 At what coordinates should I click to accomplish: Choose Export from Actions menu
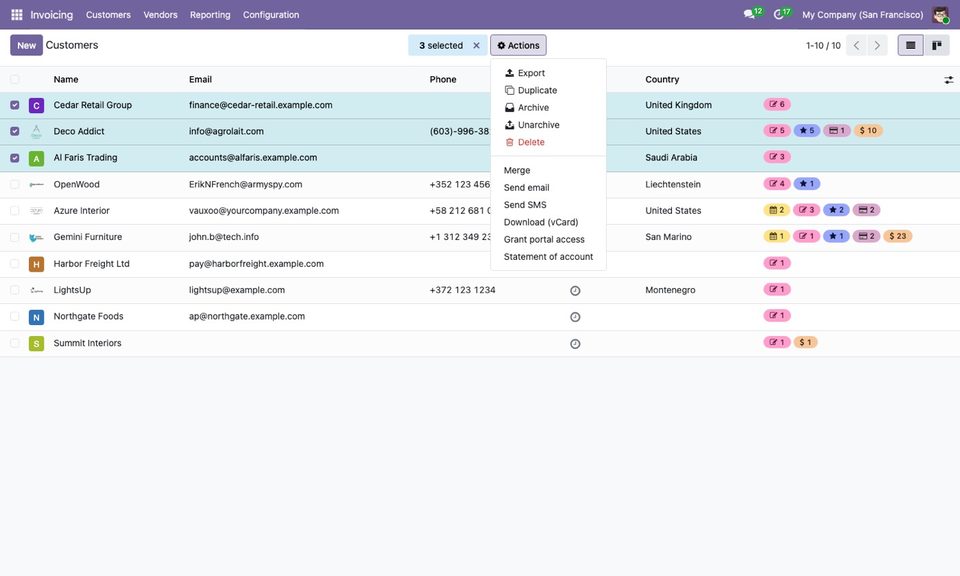click(548, 73)
